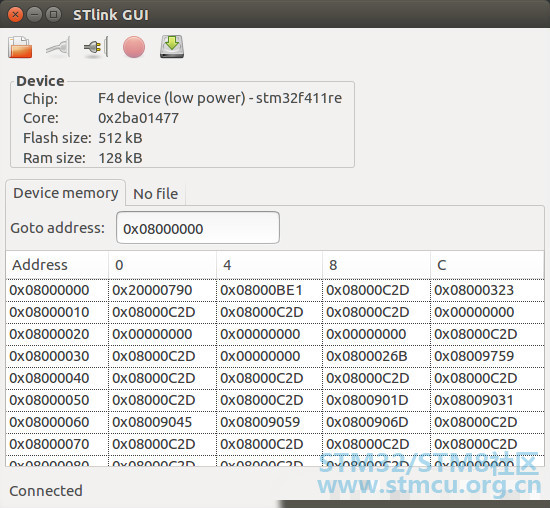Click the column header labeled 0
Viewport: 550px width, 508px height.
tap(162, 265)
